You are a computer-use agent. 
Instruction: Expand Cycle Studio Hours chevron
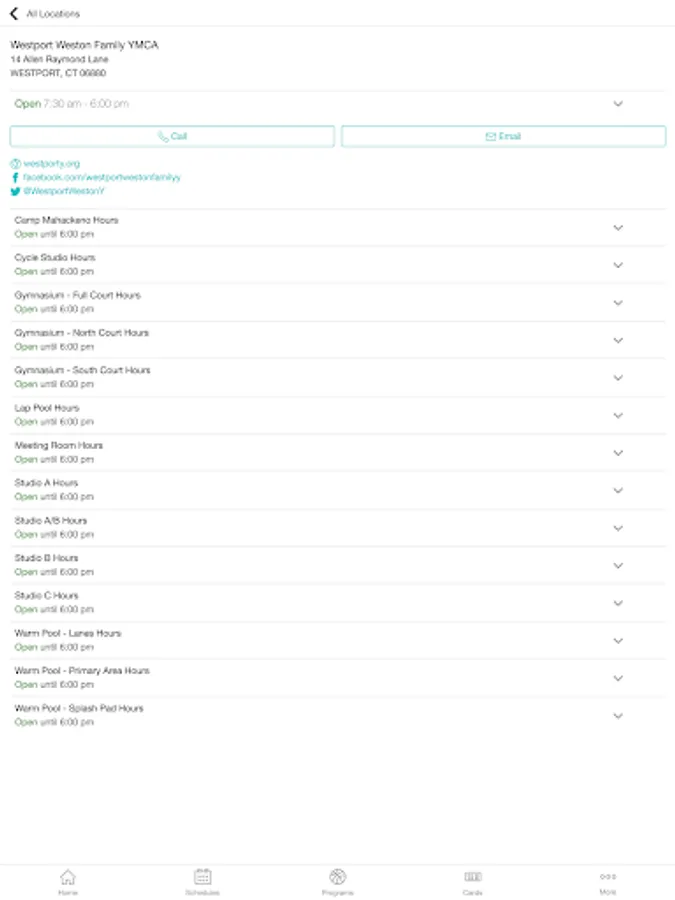click(x=618, y=265)
